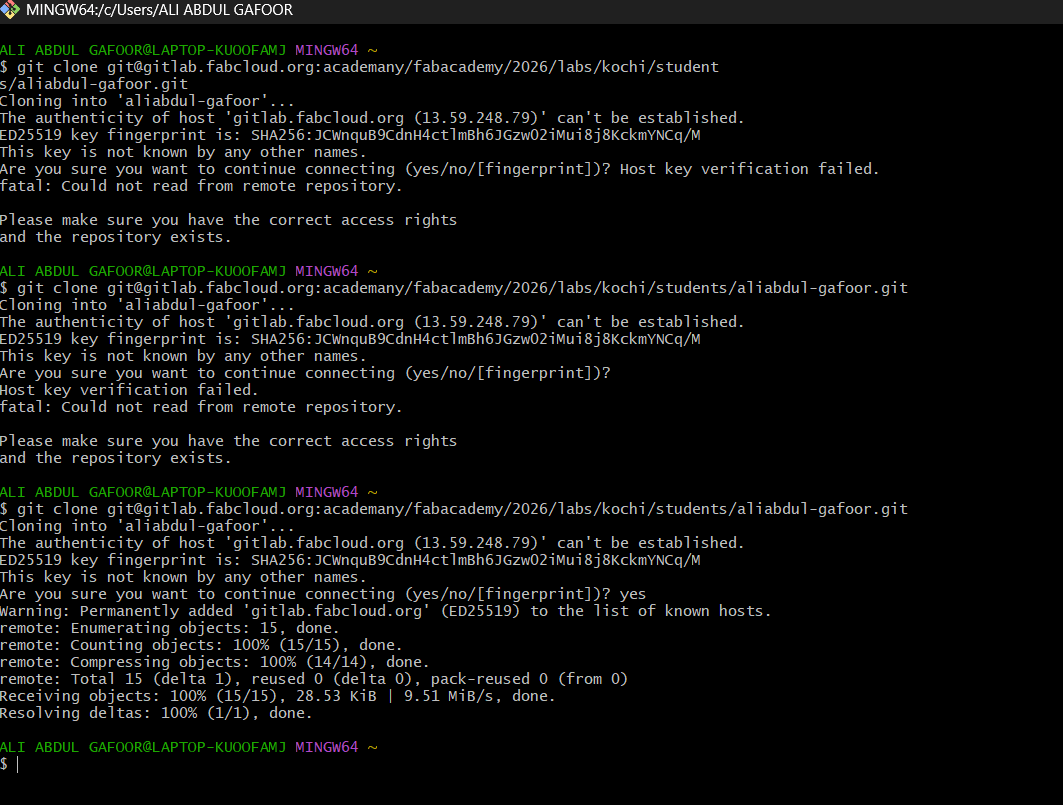Click the dollar sign on the final line
This screenshot has width=1063, height=805.
point(5,764)
